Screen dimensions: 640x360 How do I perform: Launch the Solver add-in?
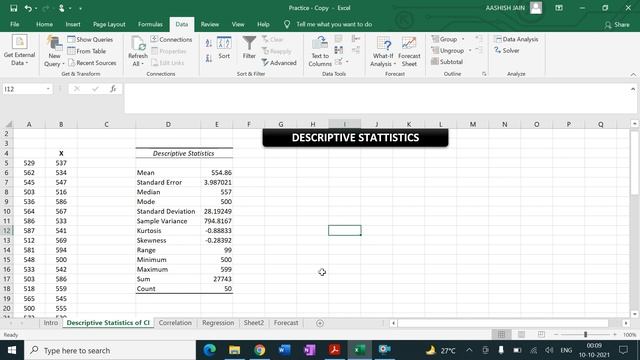point(507,51)
